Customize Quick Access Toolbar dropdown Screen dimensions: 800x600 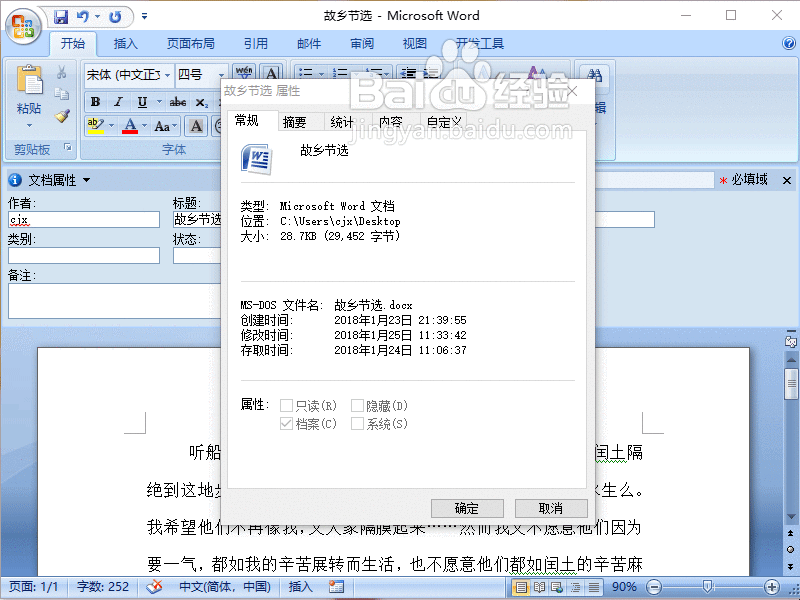click(145, 17)
